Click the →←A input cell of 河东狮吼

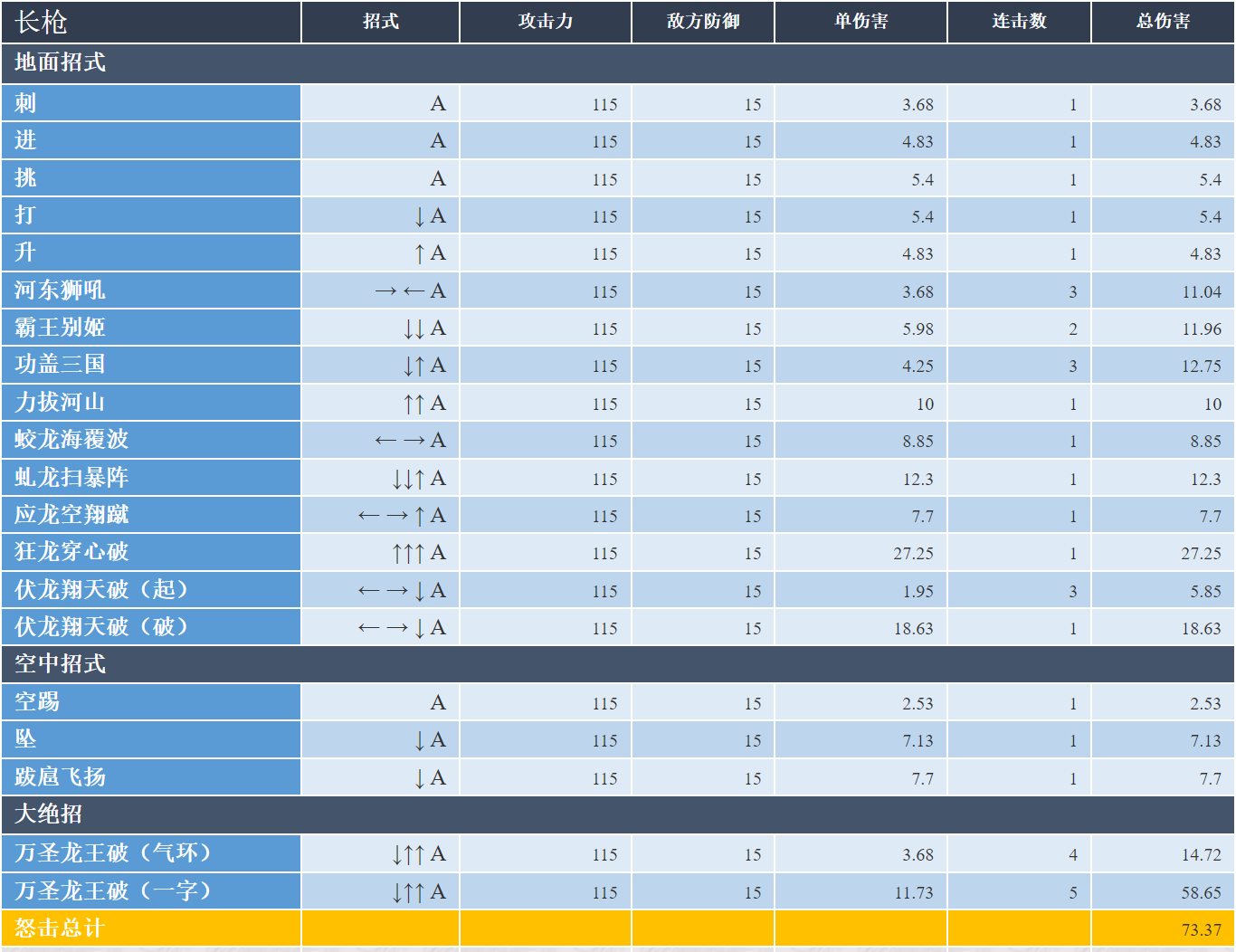[x=380, y=290]
